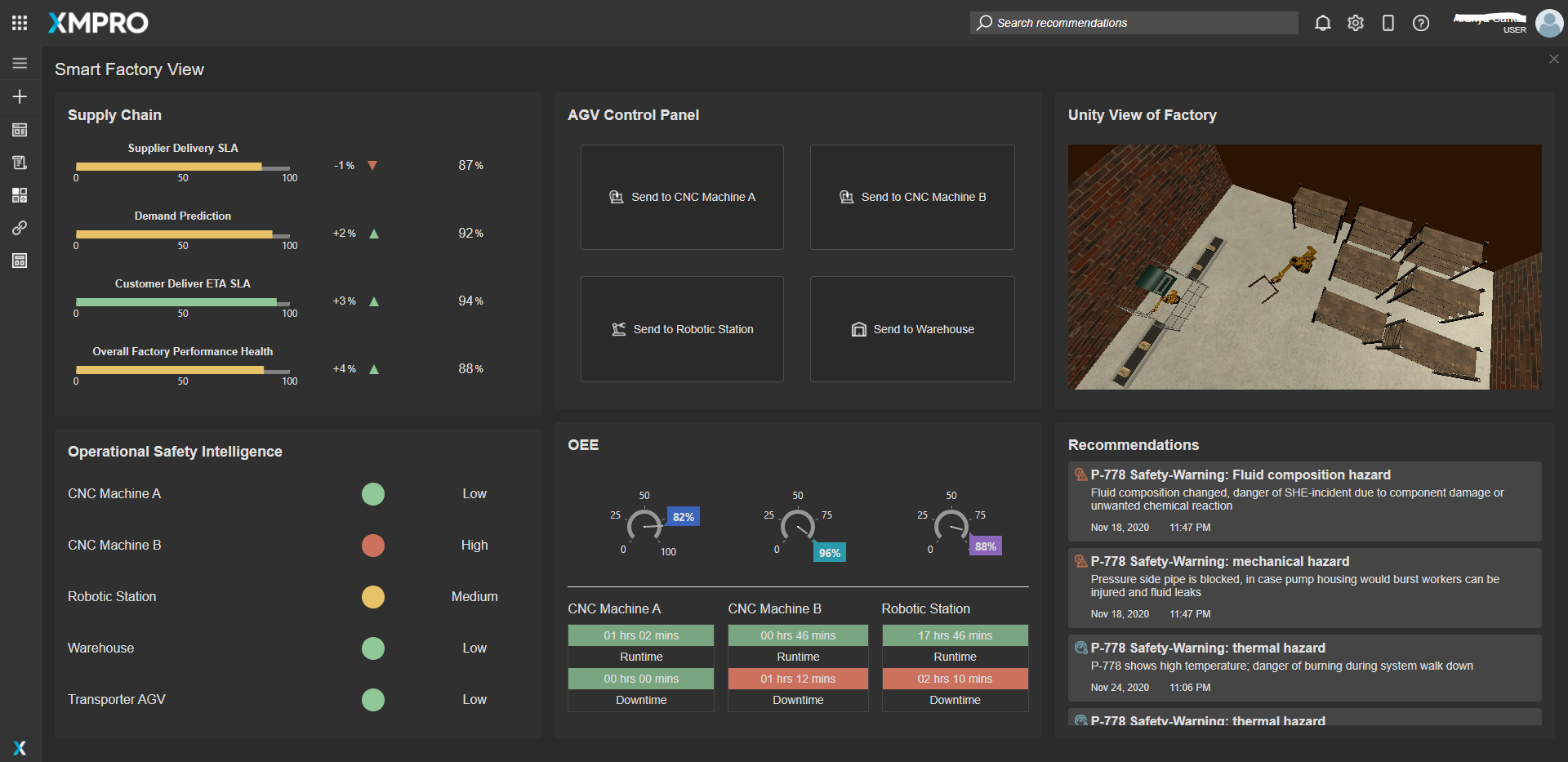Click the icon on the Nov 24 thermal hazard card
Image resolution: width=1568 pixels, height=762 pixels.
(1081, 648)
